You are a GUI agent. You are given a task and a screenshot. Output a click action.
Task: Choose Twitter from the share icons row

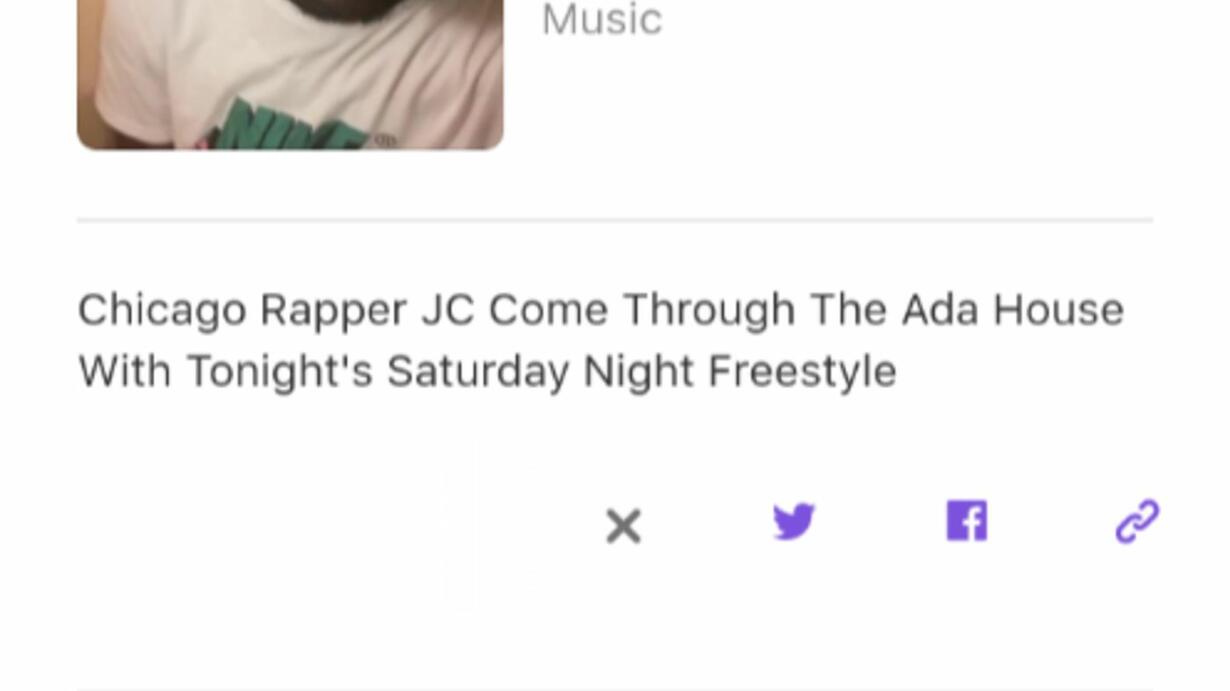(x=794, y=522)
